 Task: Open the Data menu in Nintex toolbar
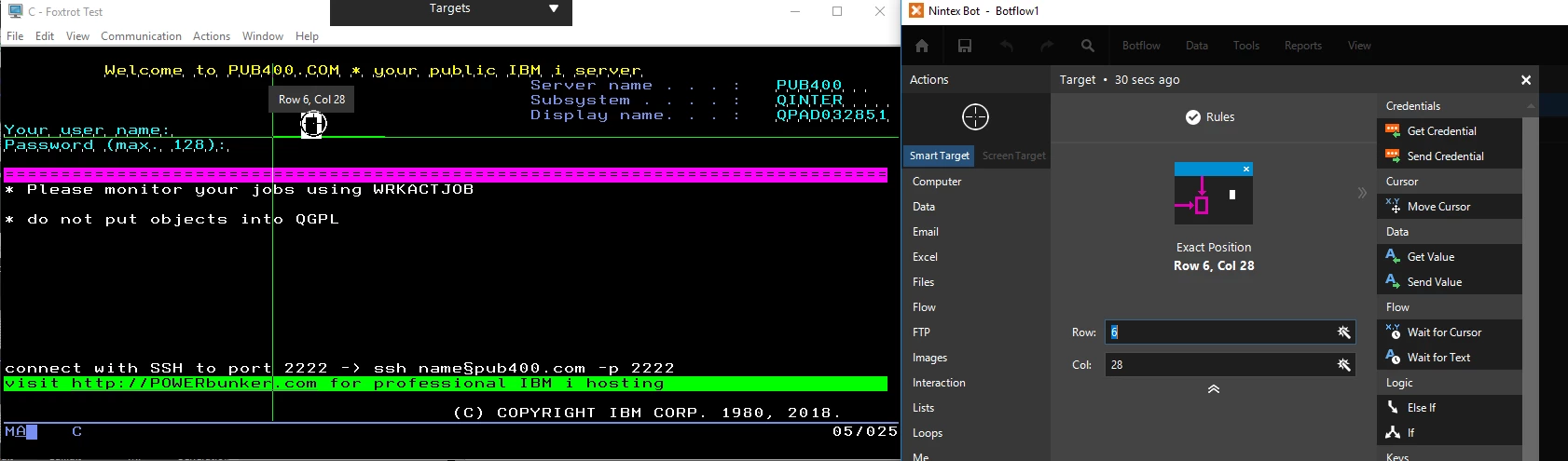point(1197,46)
